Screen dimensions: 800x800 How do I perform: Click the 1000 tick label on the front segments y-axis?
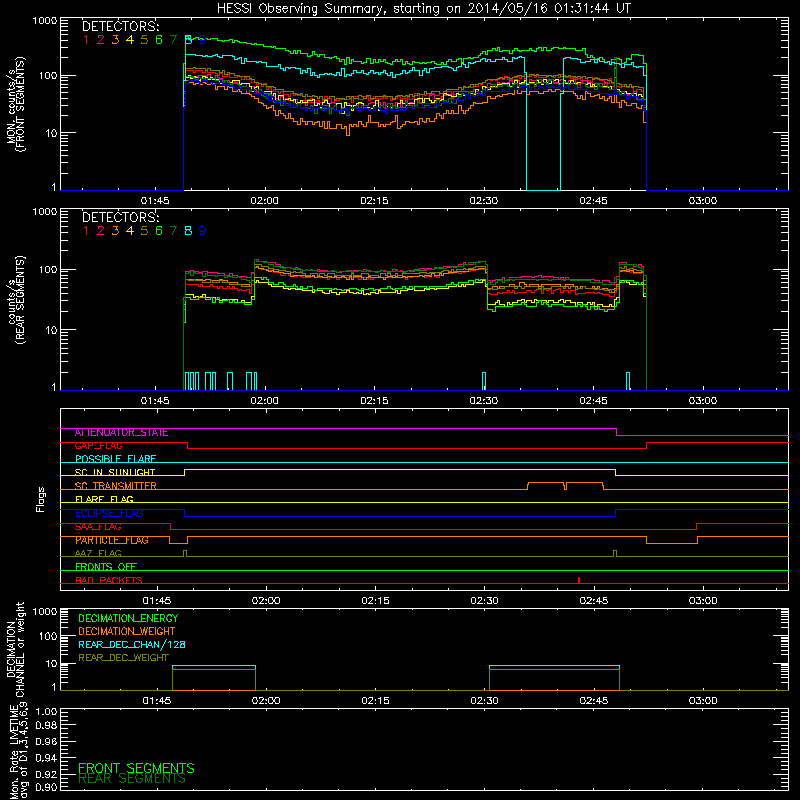click(44, 21)
